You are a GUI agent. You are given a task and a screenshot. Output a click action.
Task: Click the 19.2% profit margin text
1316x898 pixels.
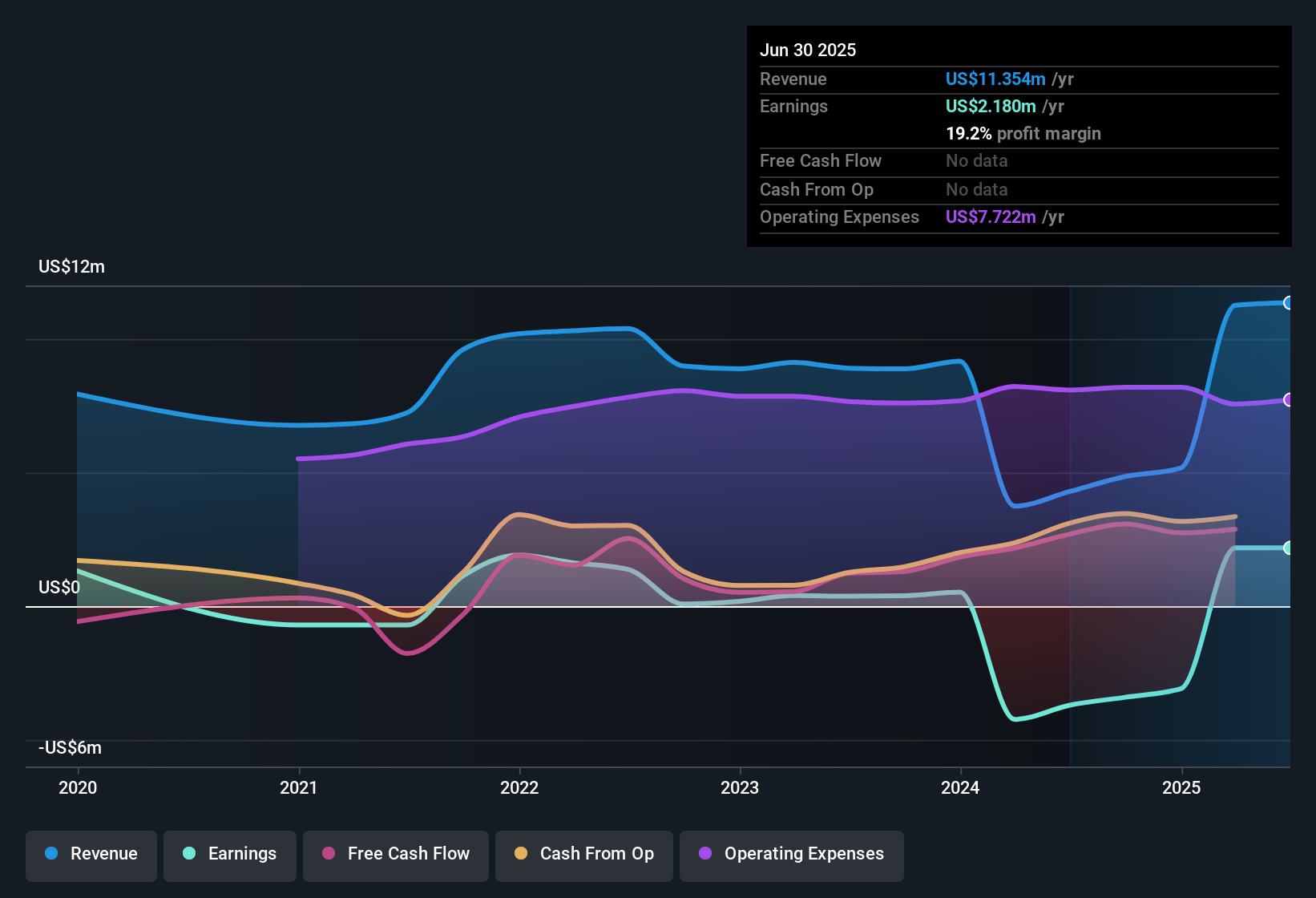coord(1023,133)
